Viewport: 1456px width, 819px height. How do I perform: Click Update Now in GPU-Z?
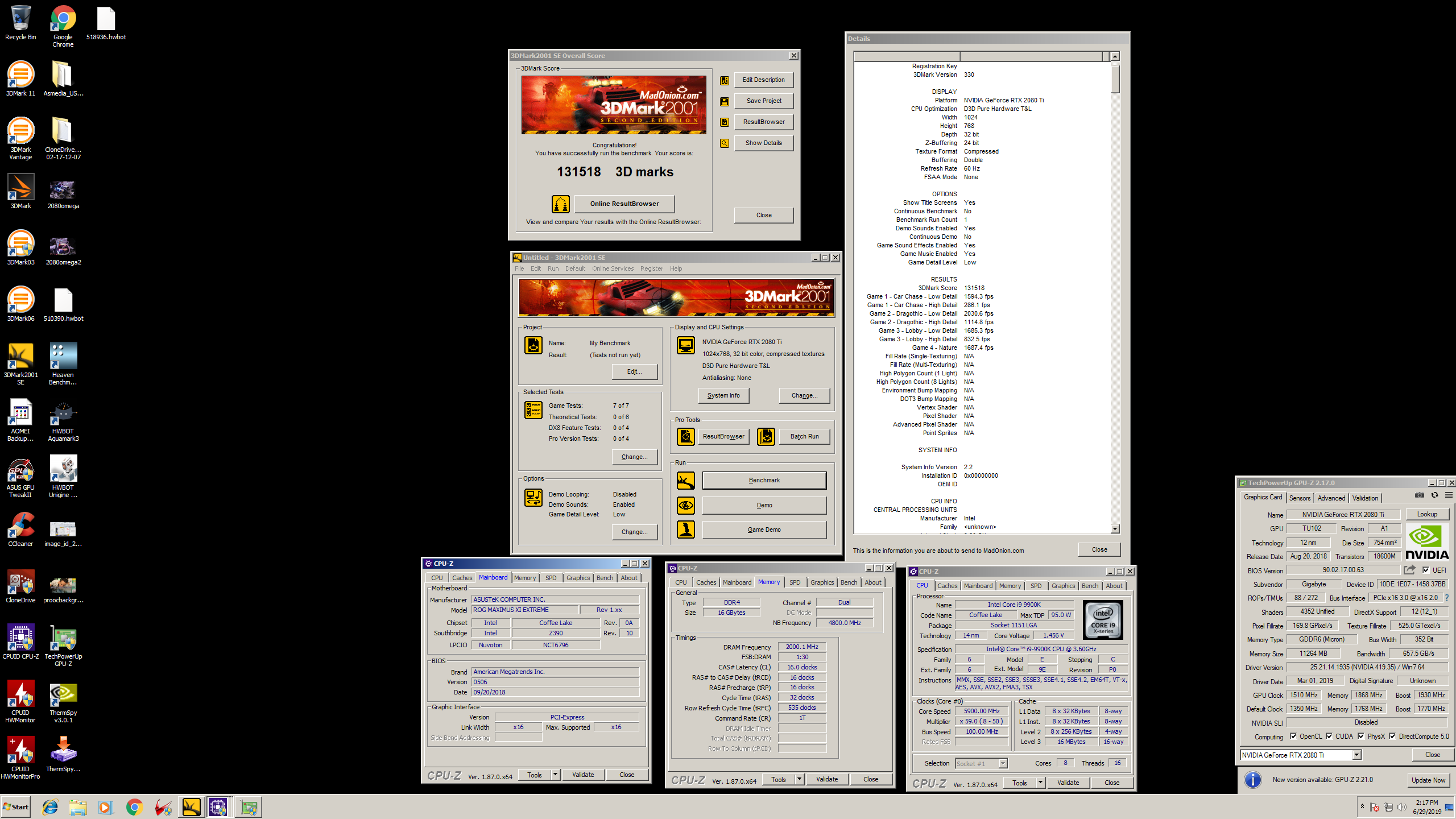coord(1428,780)
